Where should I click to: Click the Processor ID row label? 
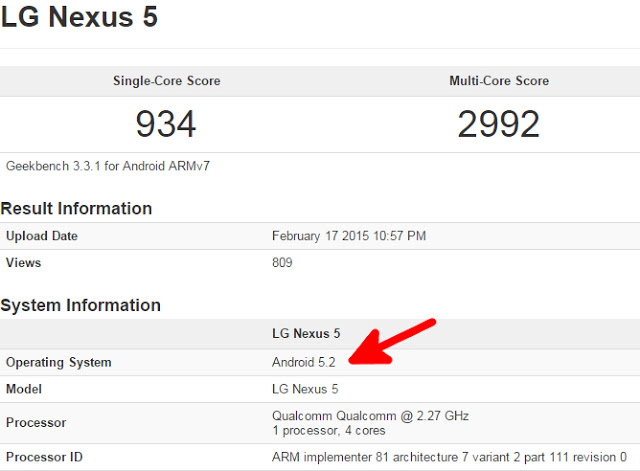44,457
